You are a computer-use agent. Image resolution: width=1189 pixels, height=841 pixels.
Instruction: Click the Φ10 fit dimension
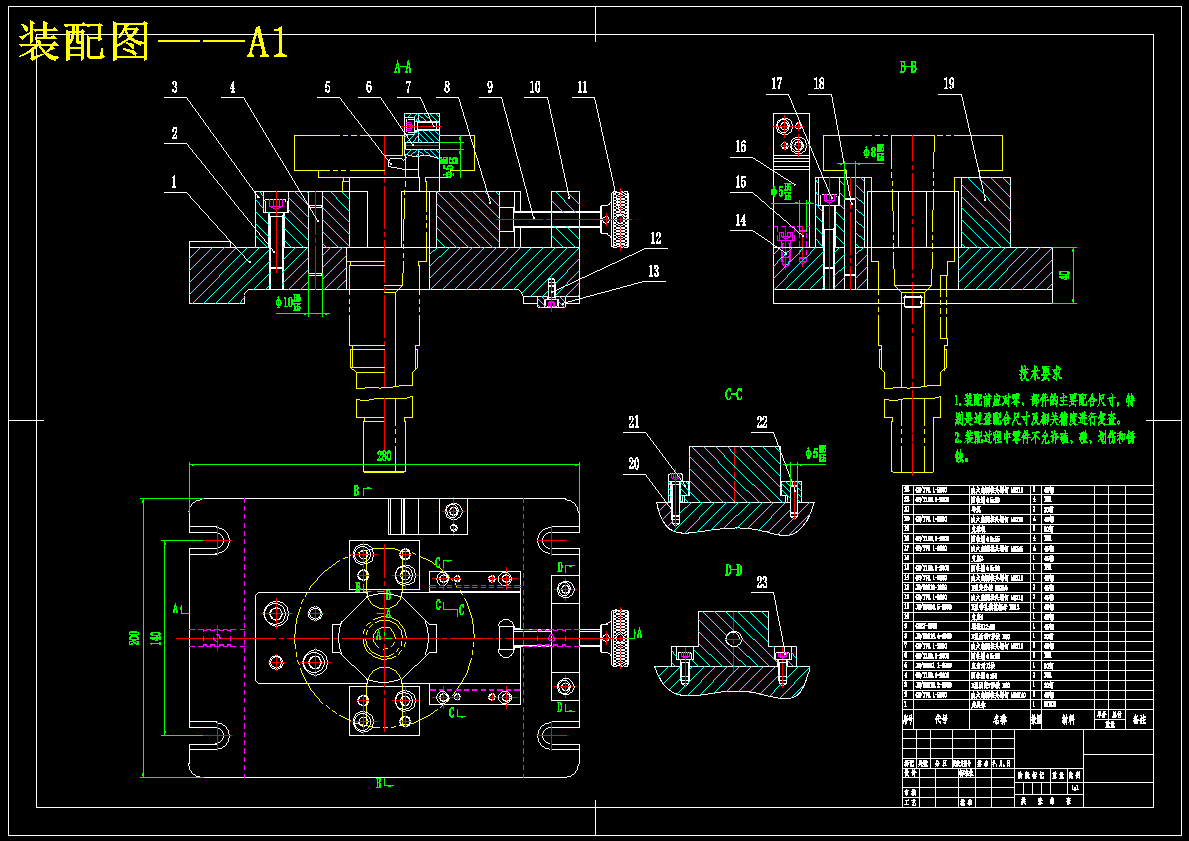(x=288, y=303)
